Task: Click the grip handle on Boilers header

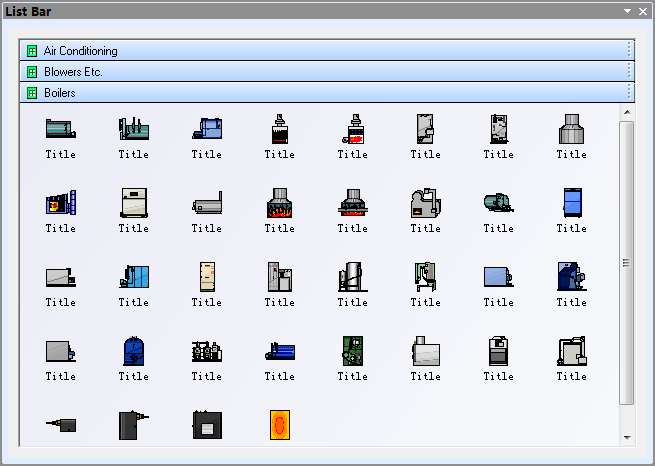Action: pyautogui.click(x=629, y=93)
